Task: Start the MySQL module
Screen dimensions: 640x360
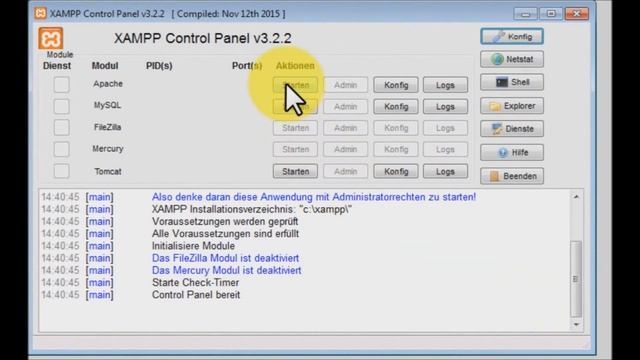Action: coord(296,107)
